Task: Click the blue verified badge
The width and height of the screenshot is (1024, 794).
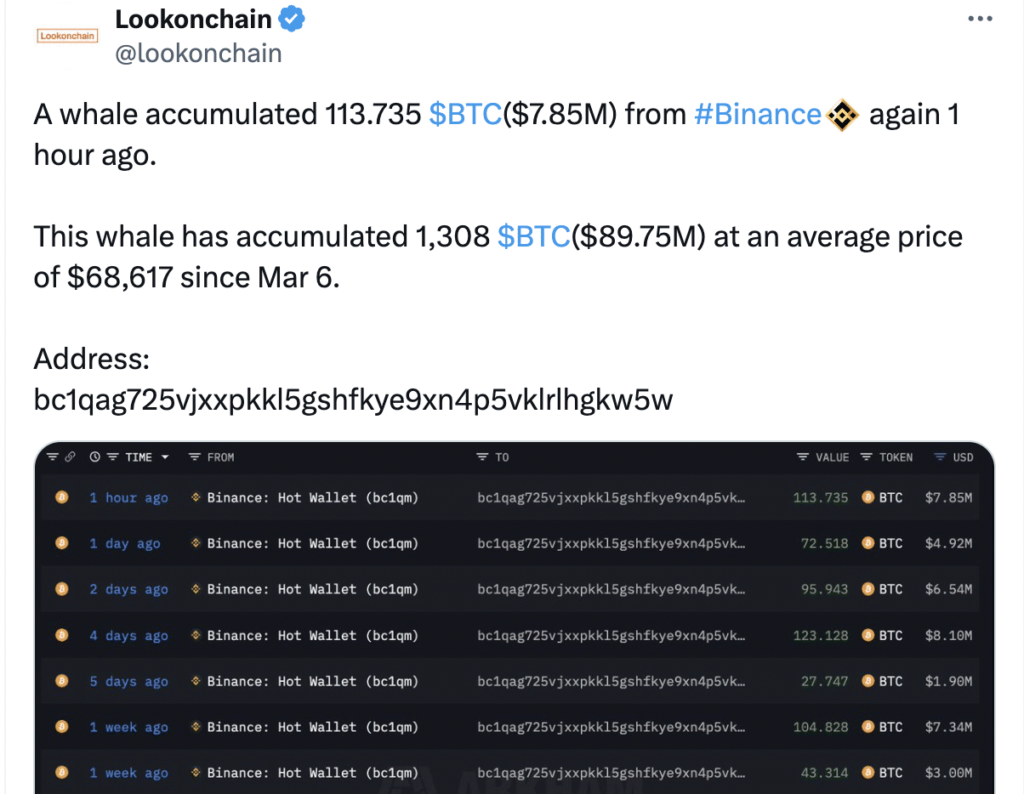Action: pos(292,19)
